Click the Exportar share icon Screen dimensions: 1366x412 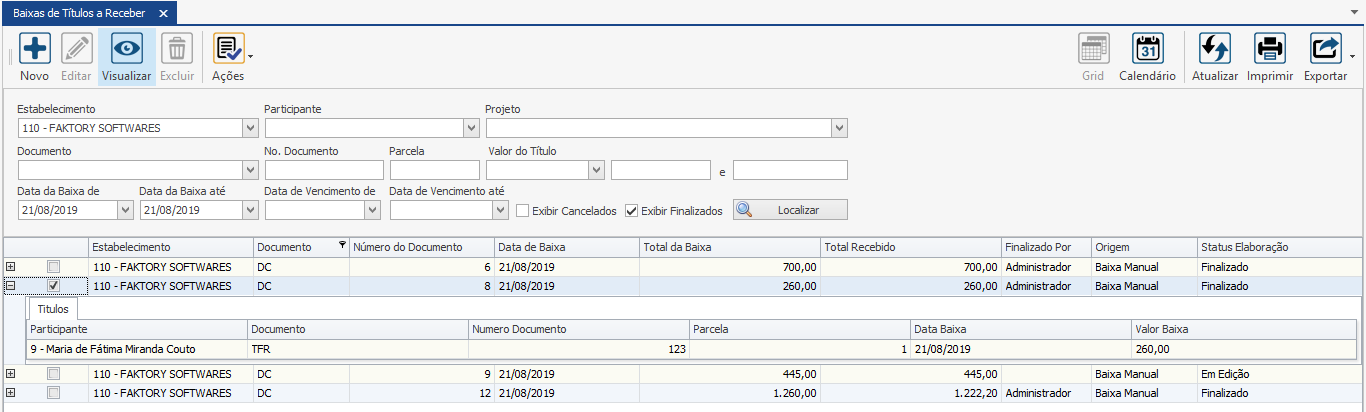tap(1325, 49)
